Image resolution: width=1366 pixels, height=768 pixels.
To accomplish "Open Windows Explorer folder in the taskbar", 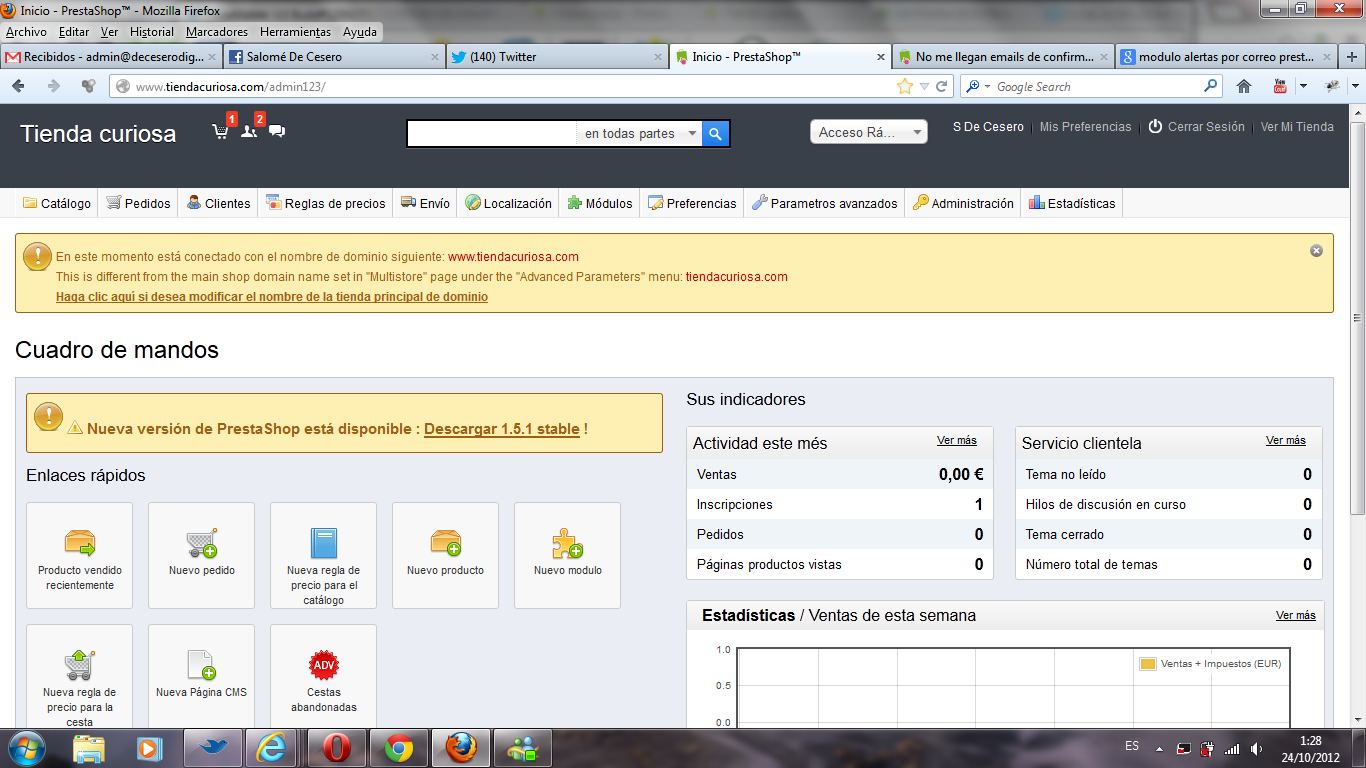I will [x=89, y=748].
